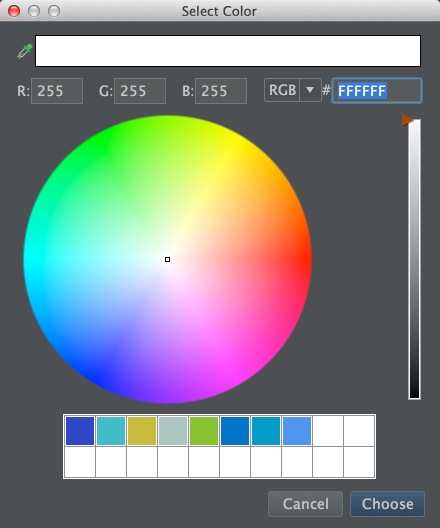
Task: Select the pale gray-green recent swatch
Action: click(x=173, y=431)
